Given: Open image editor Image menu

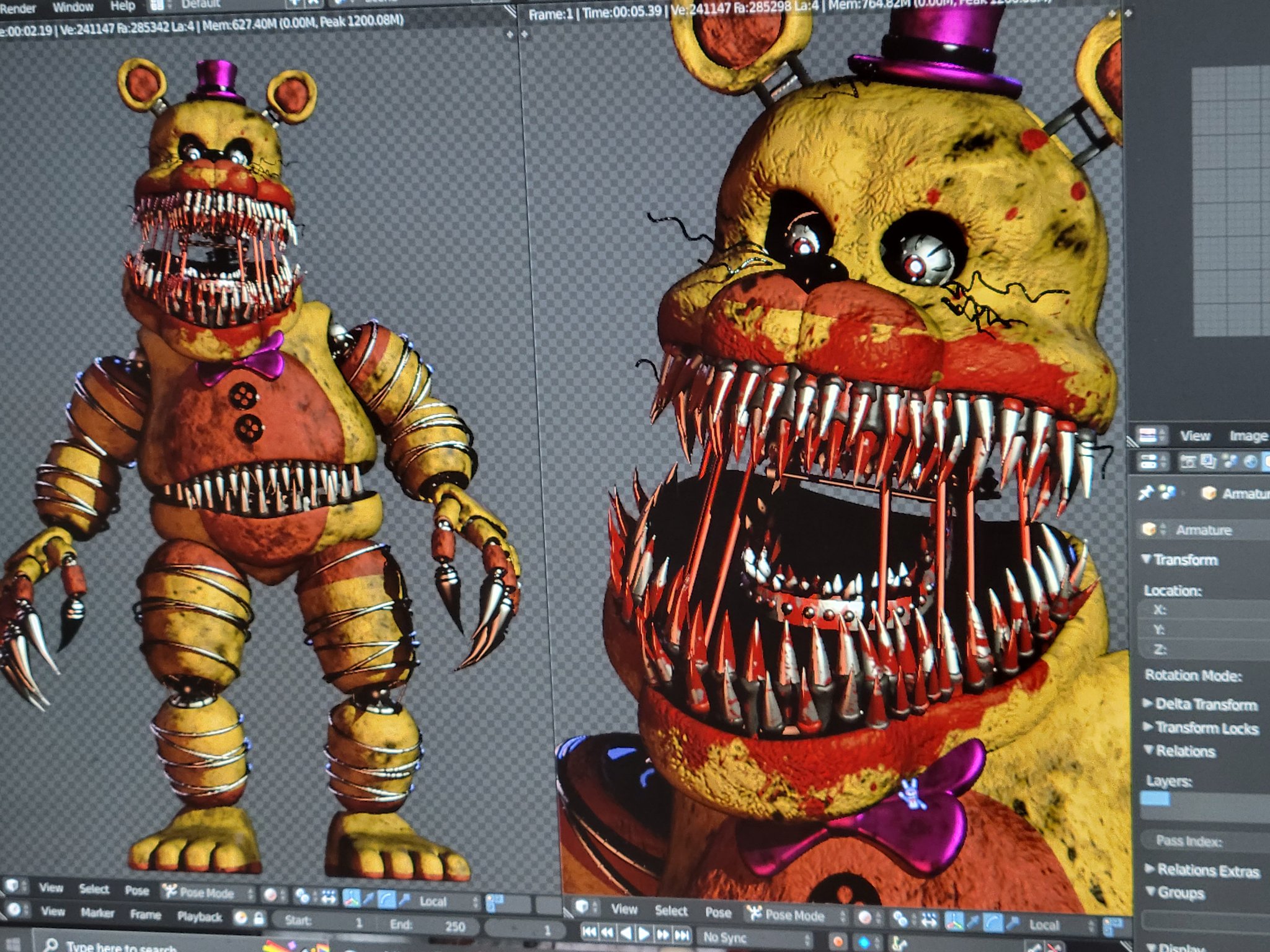Looking at the screenshot, I should tap(1249, 436).
